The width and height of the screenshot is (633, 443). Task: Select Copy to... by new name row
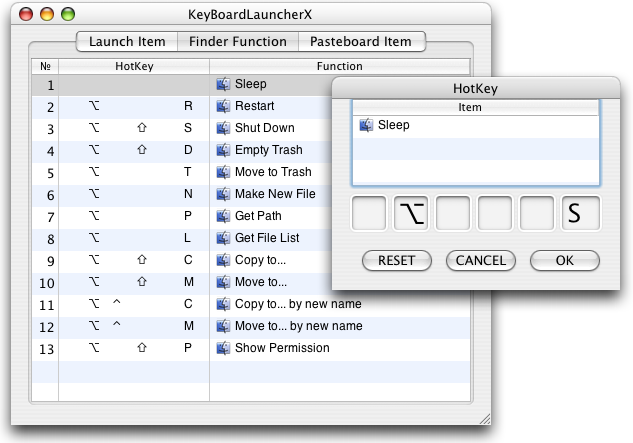pos(251,305)
